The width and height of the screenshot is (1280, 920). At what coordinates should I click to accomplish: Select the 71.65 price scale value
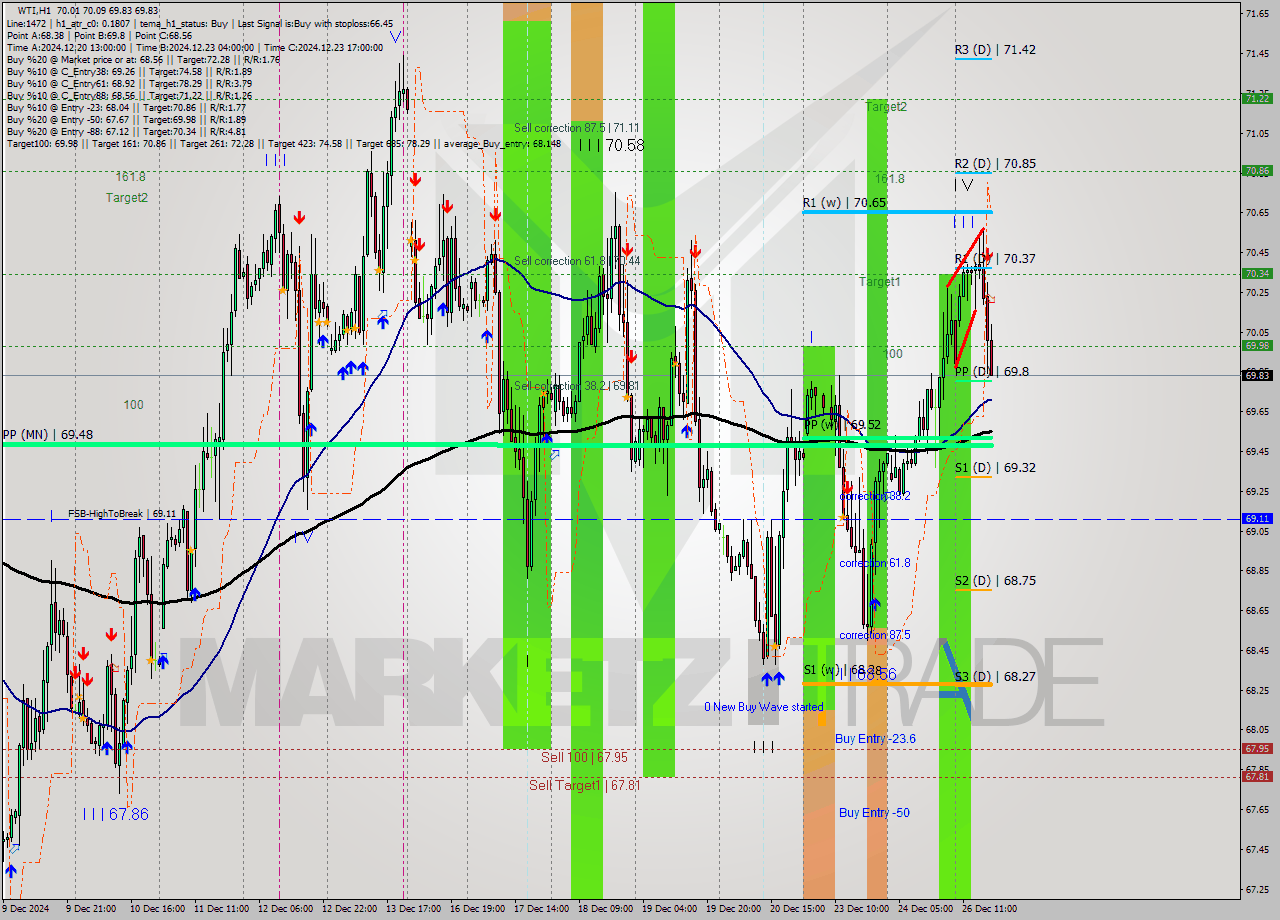click(x=1258, y=13)
